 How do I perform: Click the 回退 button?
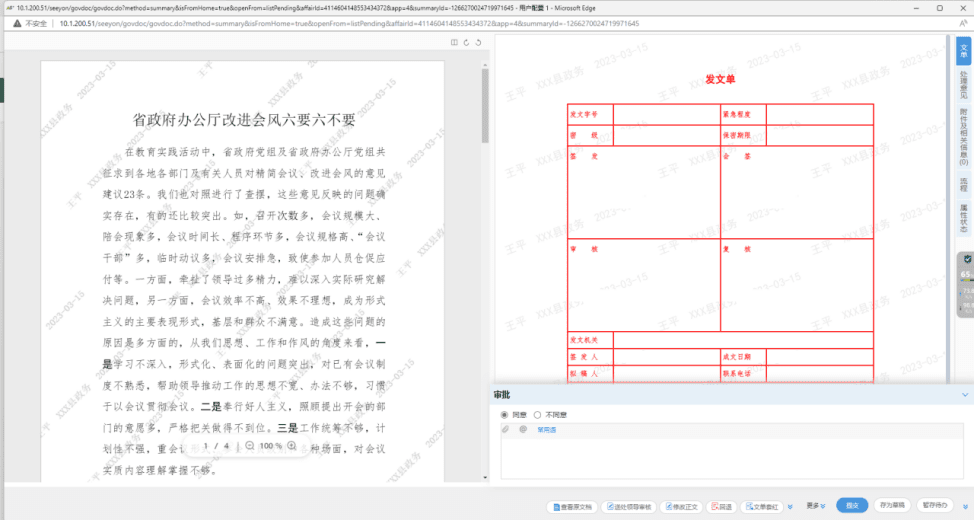click(722, 507)
